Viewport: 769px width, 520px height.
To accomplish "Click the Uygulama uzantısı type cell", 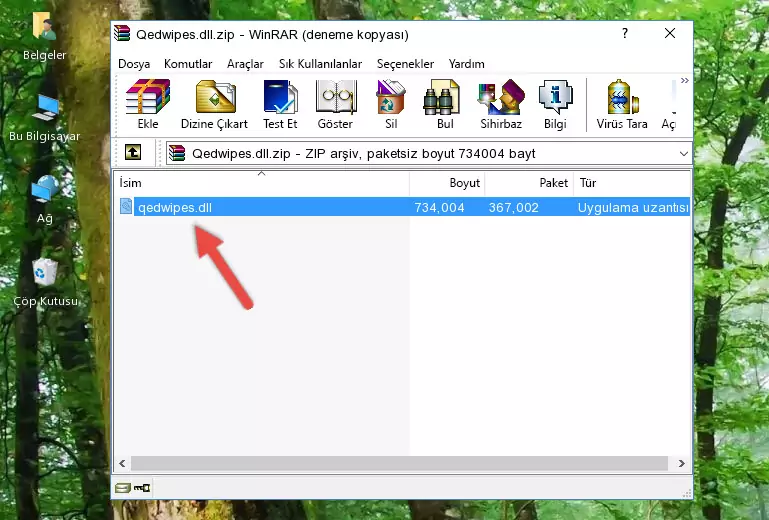I will (633, 208).
